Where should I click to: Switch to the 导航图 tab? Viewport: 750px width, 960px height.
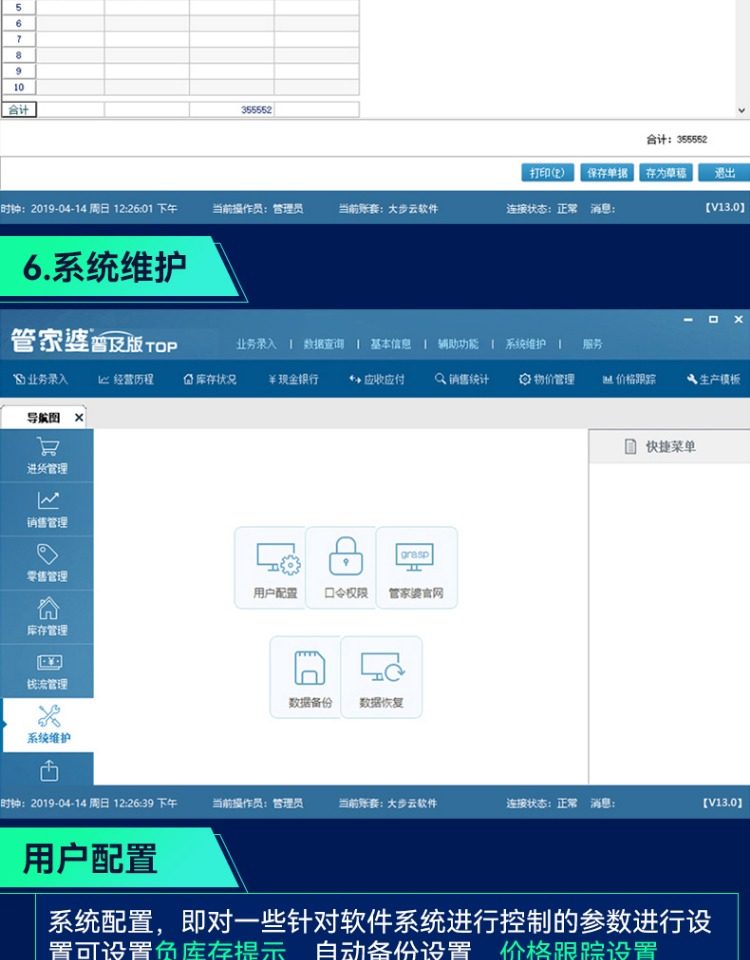(x=43, y=418)
